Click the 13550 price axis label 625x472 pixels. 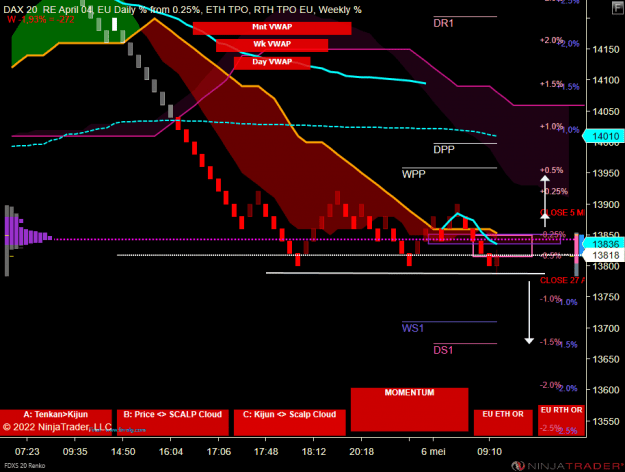(606, 421)
